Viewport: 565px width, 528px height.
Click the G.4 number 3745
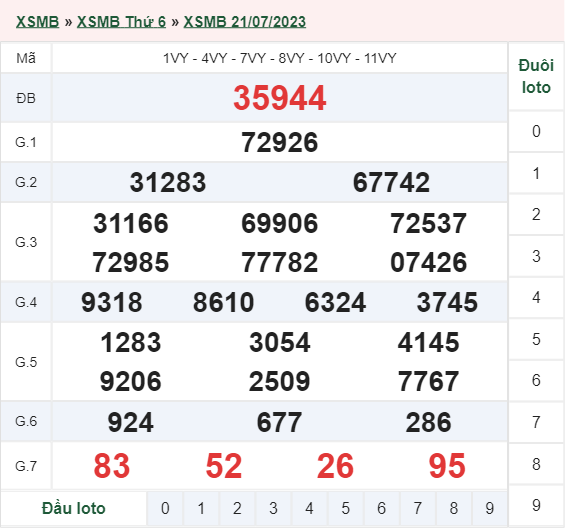click(x=447, y=302)
